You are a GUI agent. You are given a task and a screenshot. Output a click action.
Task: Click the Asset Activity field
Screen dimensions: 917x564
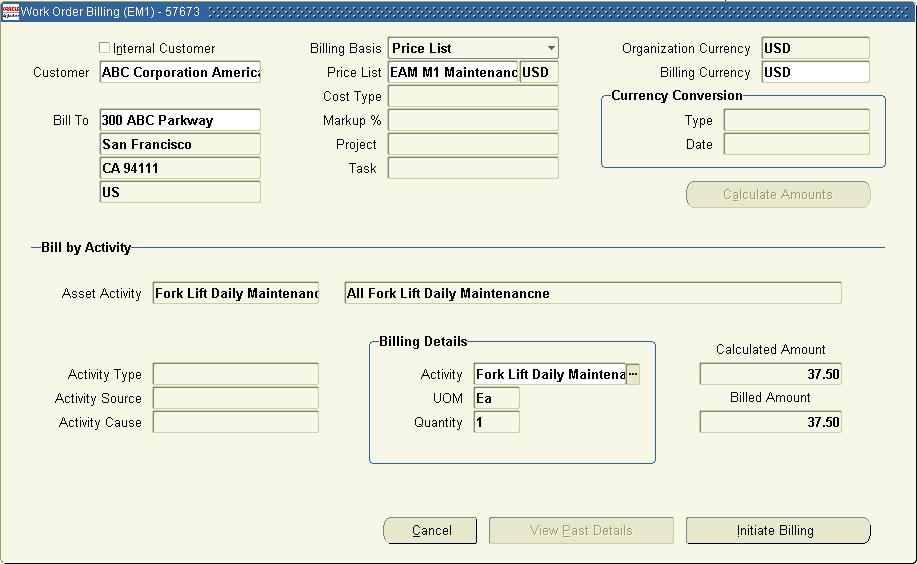click(x=236, y=293)
